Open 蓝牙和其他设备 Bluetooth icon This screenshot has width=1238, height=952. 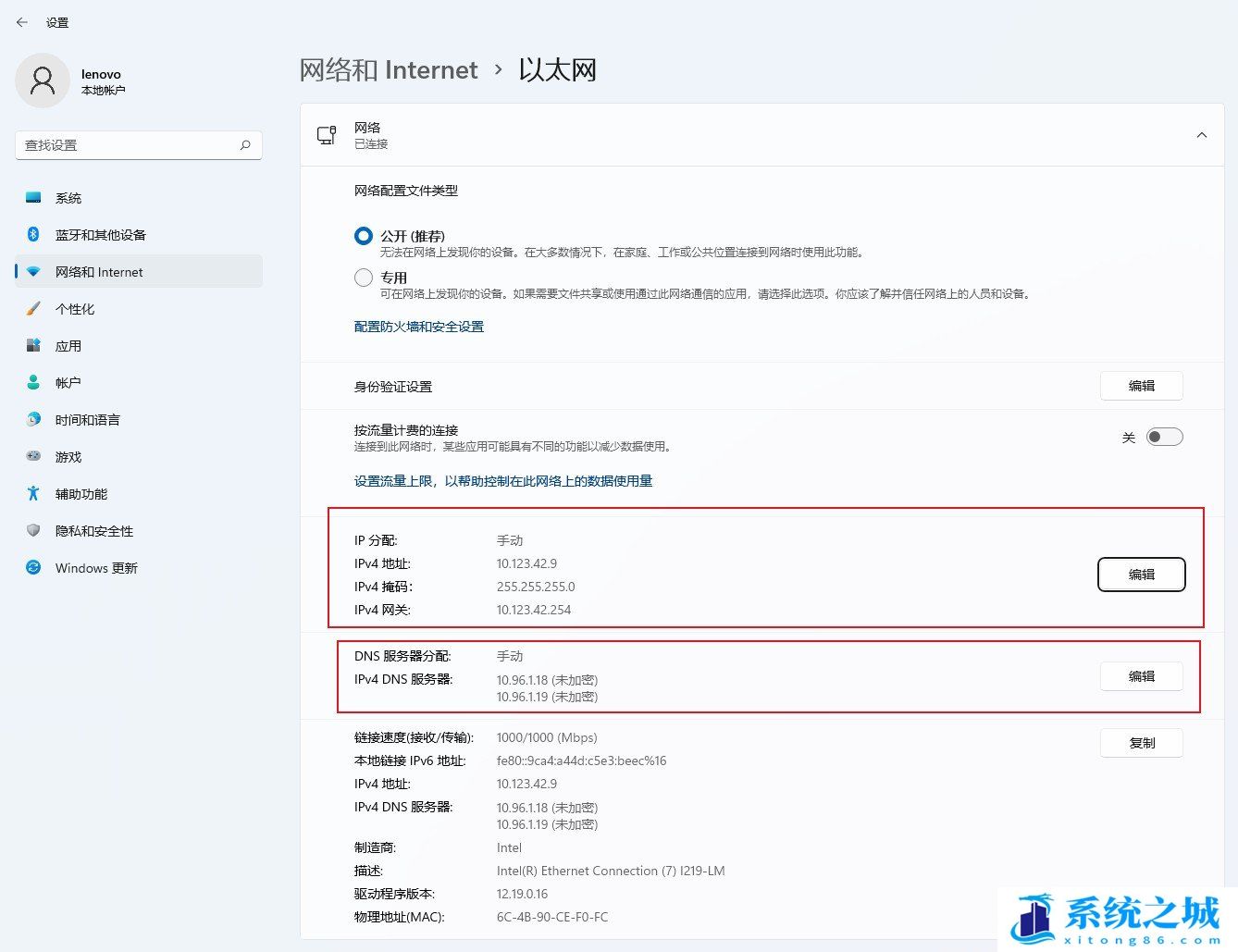33,235
